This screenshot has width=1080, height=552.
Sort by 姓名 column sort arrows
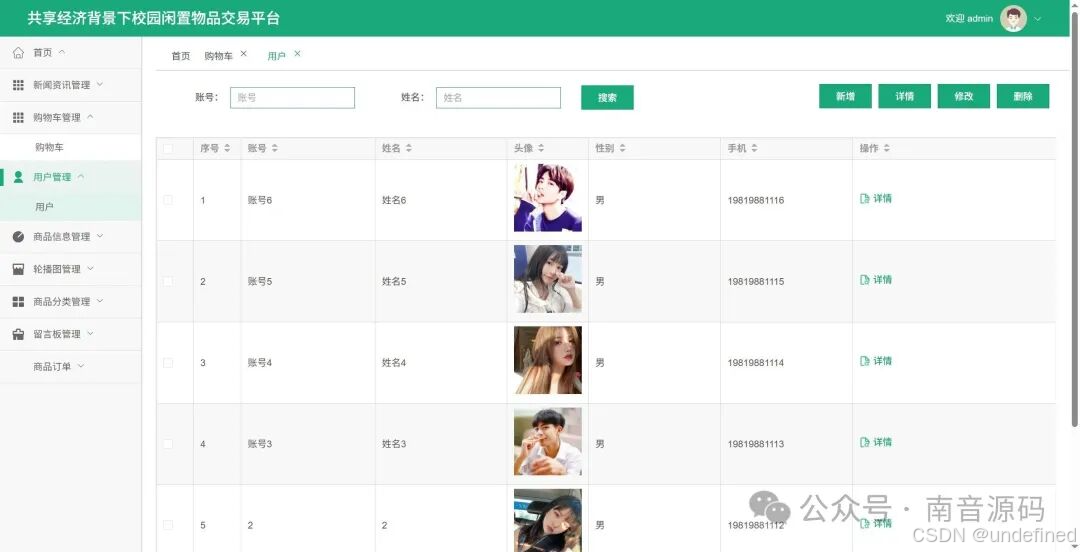click(x=408, y=148)
